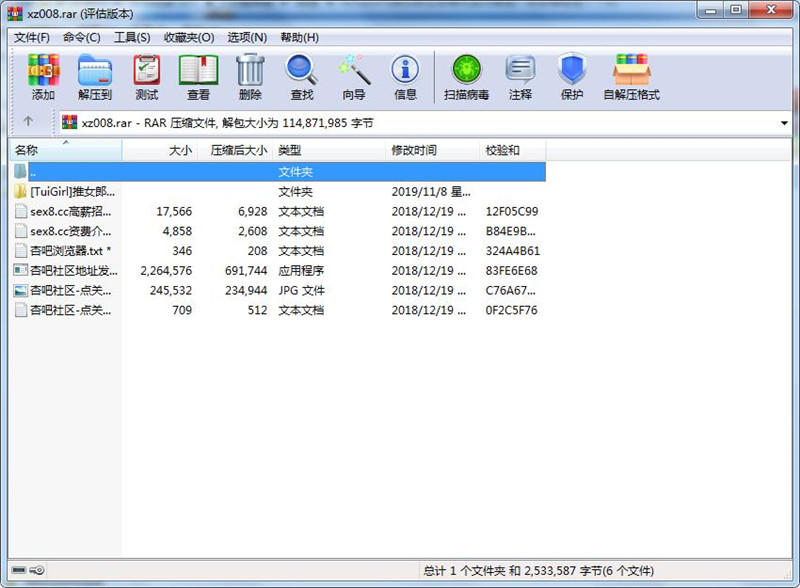Open the 收藏夹(O) menu

point(189,37)
